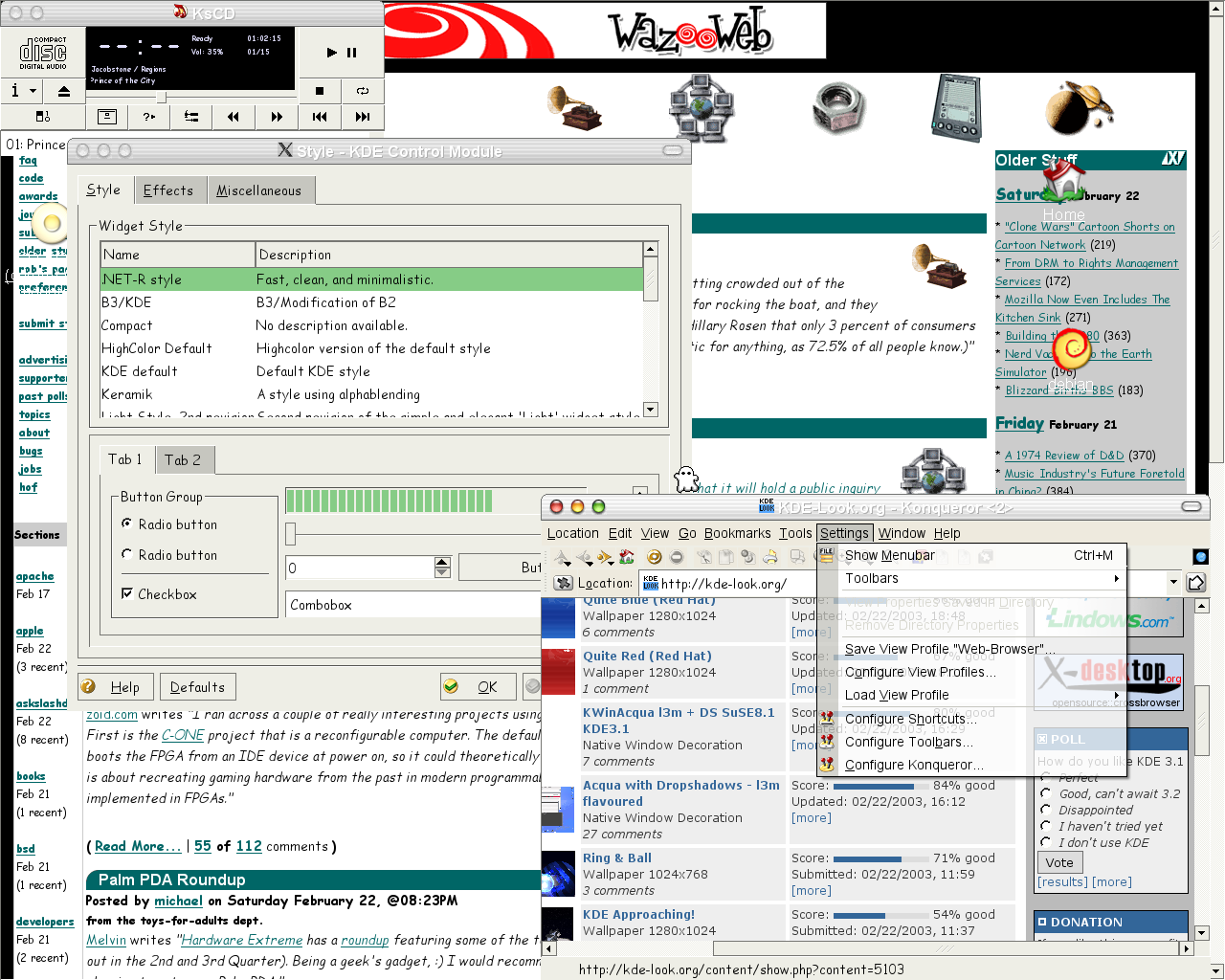
Task: Select the first Radio button in preview
Action: (x=169, y=524)
